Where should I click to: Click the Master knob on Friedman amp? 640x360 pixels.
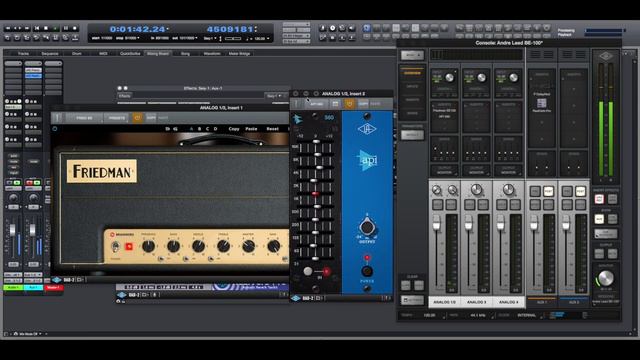[x=248, y=246]
